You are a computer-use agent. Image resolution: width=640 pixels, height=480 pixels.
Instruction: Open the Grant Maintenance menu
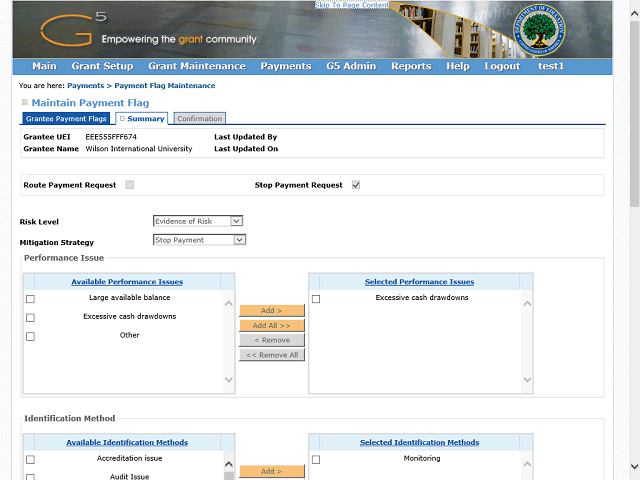point(196,66)
